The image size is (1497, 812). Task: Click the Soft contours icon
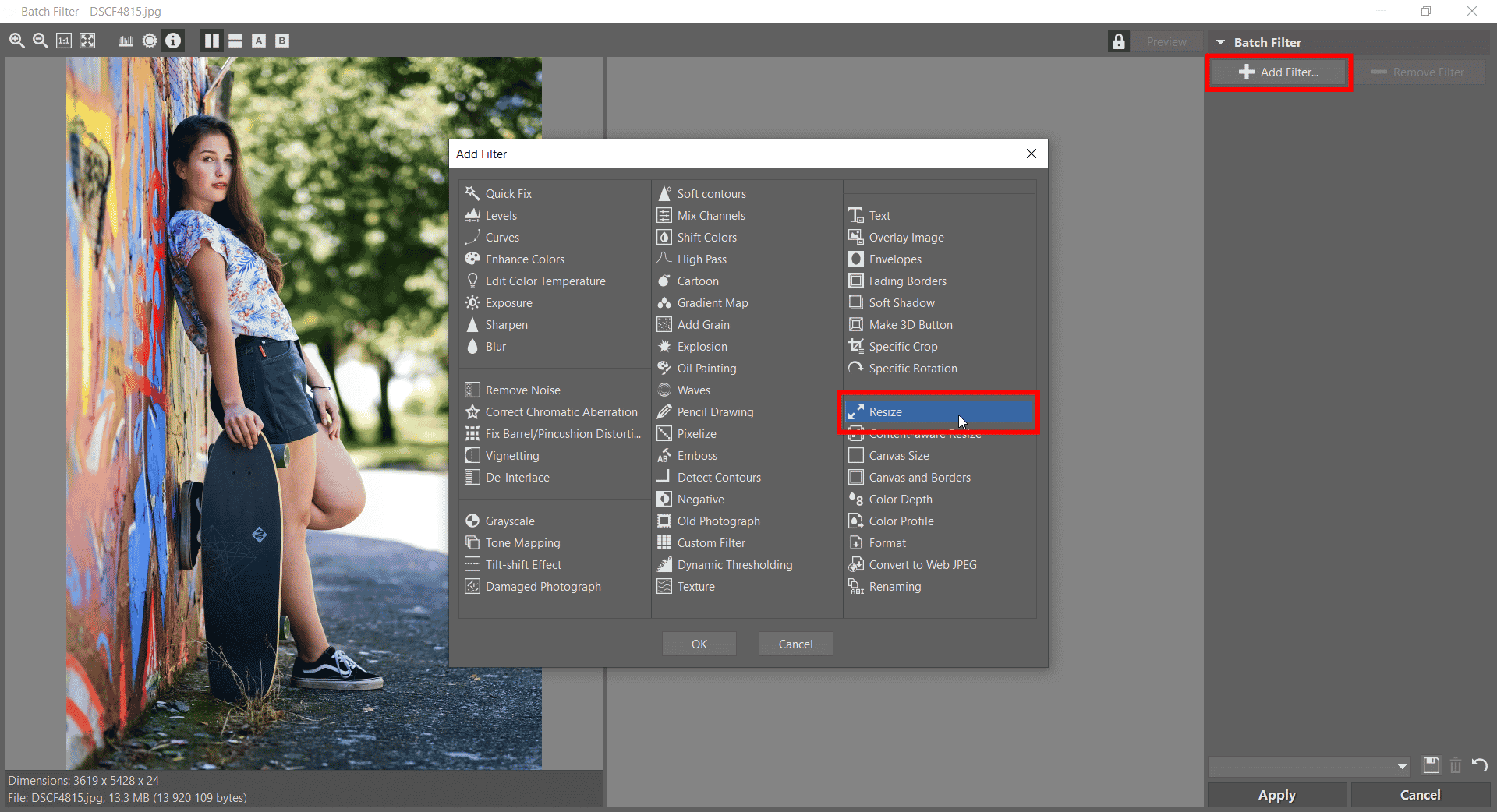(x=664, y=193)
